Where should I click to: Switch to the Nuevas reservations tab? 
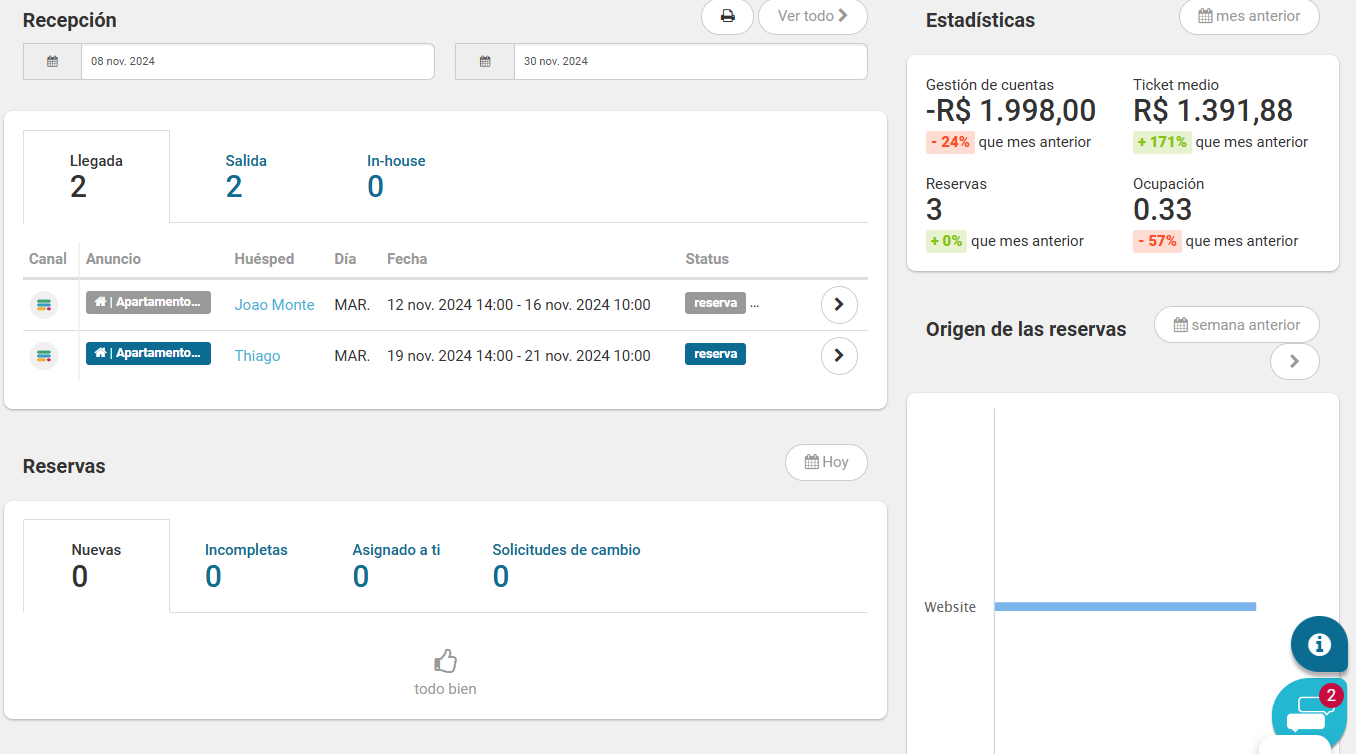pyautogui.click(x=97, y=565)
